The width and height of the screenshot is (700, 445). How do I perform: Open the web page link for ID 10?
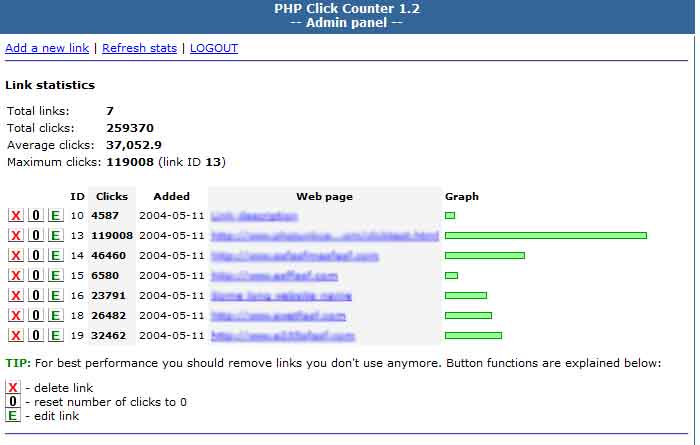254,216
